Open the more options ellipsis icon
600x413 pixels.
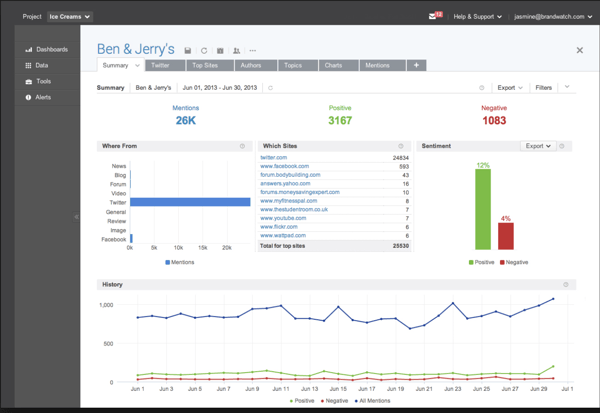(253, 51)
